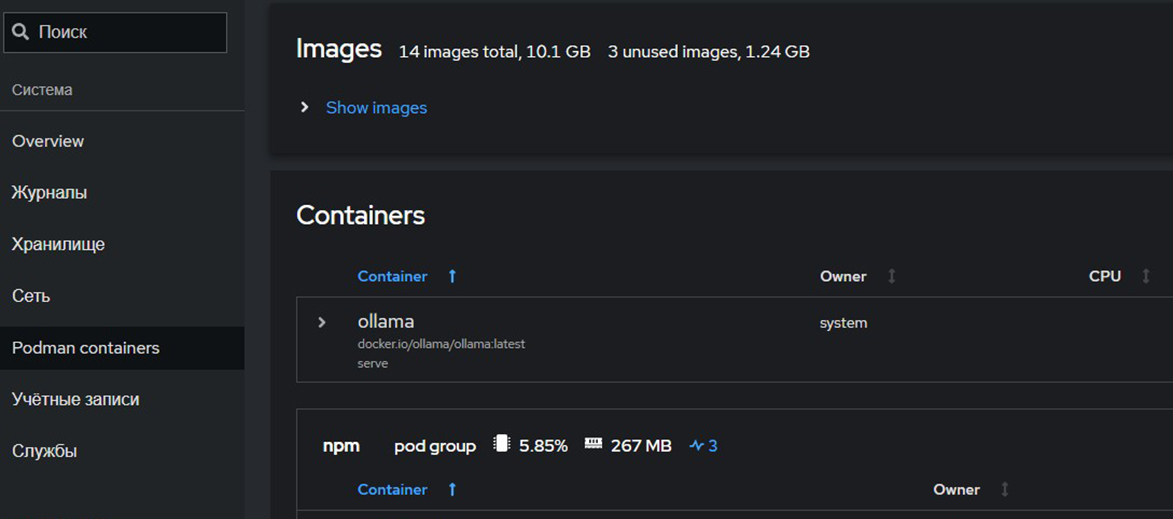The image size is (1173, 519).
Task: Navigate to Службы in the sidebar
Action: pos(44,451)
